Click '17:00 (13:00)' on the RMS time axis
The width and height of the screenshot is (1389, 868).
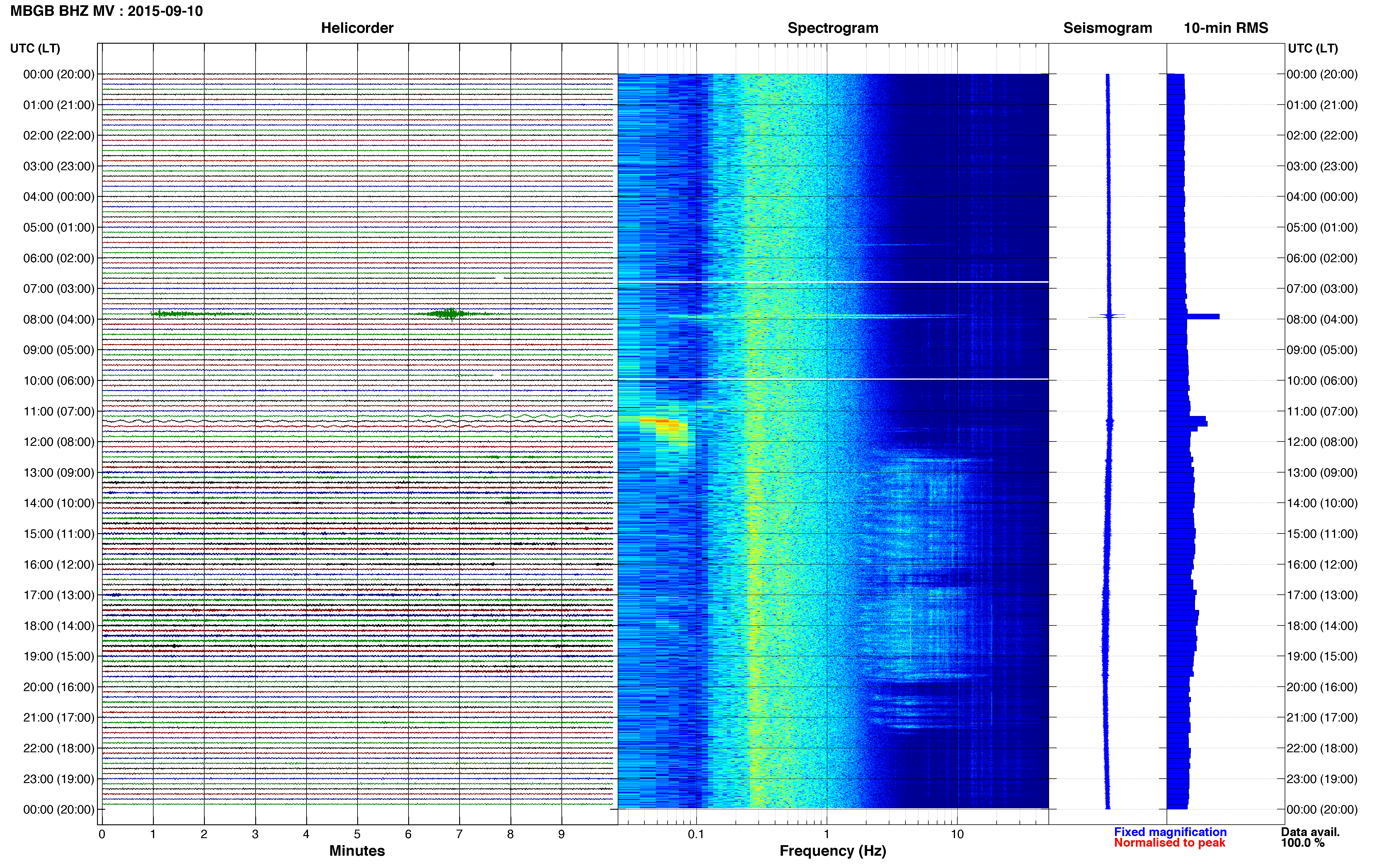1322,595
